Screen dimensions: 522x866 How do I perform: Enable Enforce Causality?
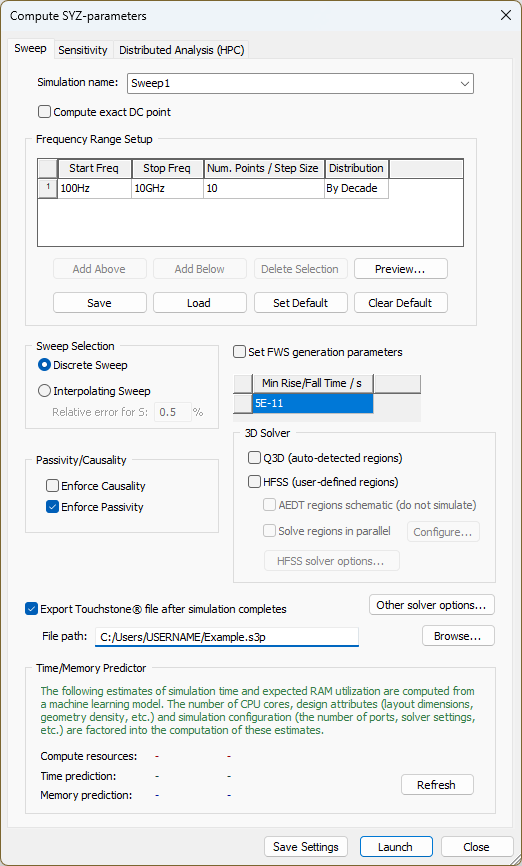52,486
